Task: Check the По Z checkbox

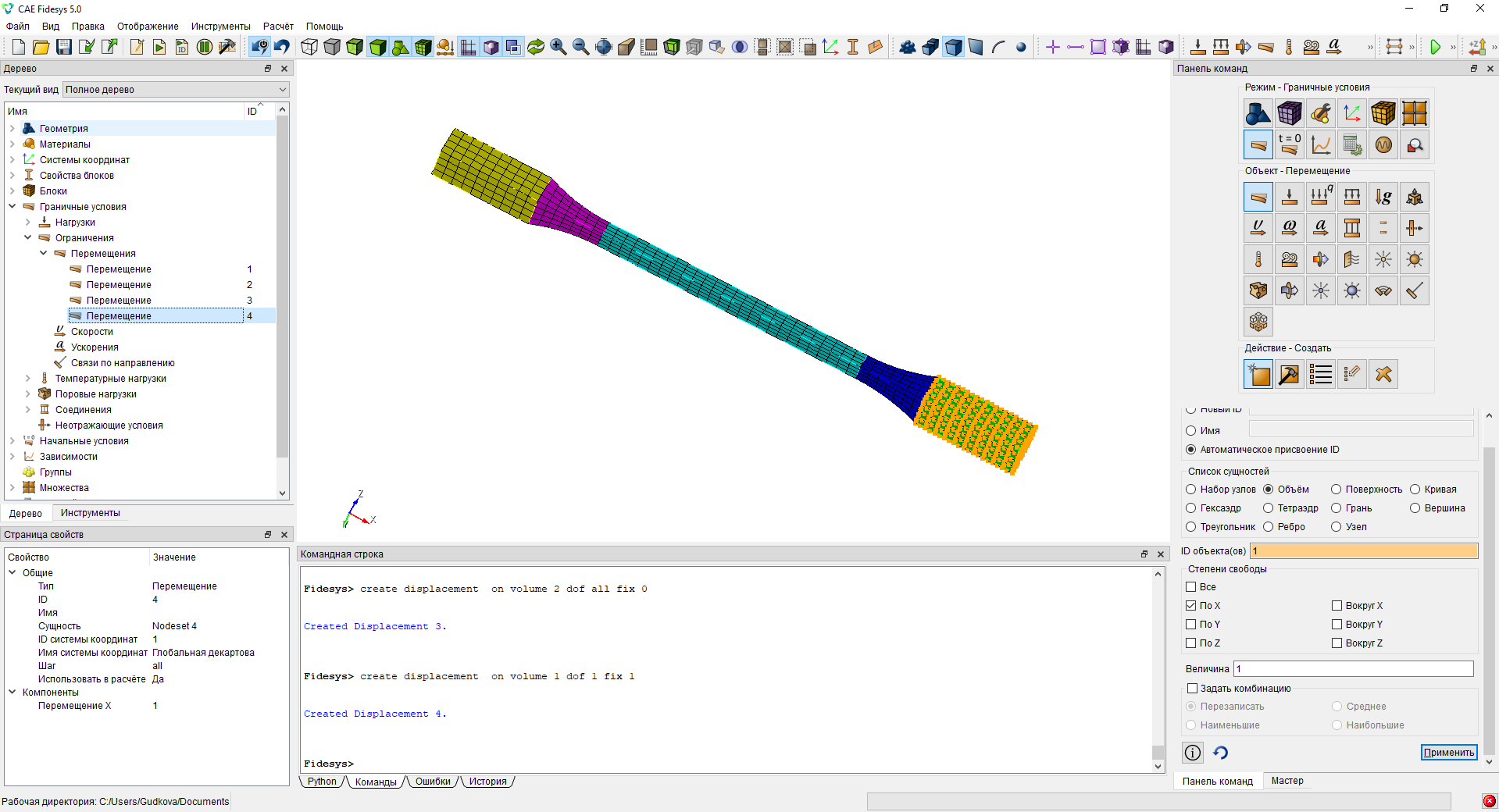Action: 1191,643
